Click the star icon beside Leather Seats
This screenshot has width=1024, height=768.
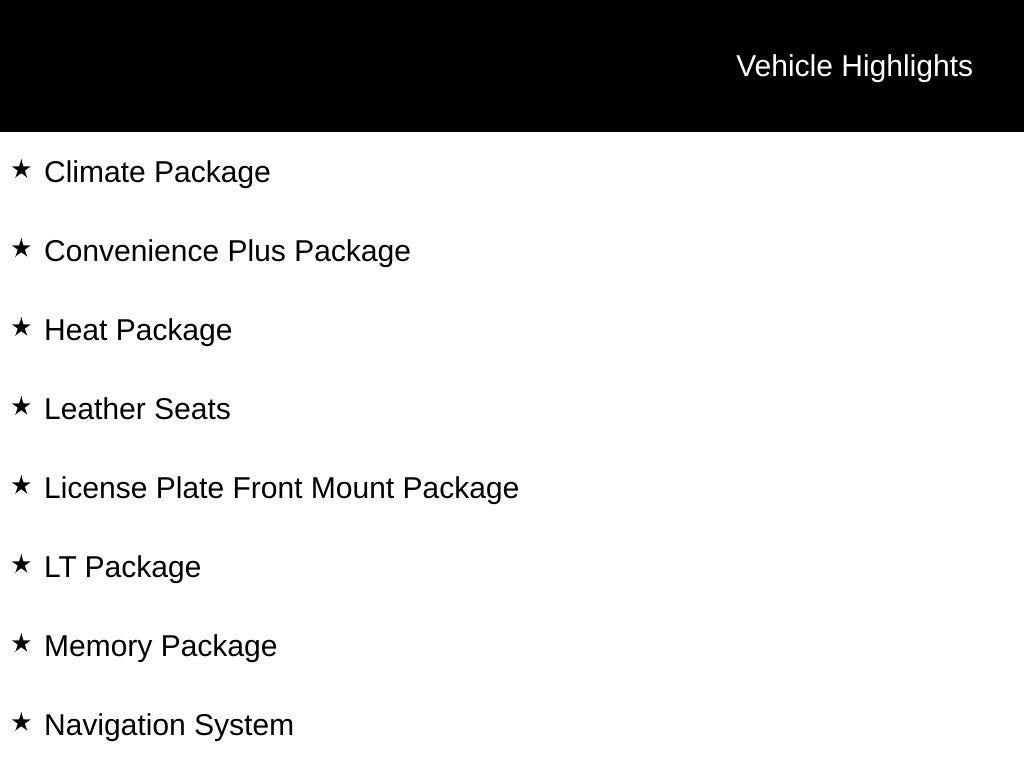pos(21,406)
